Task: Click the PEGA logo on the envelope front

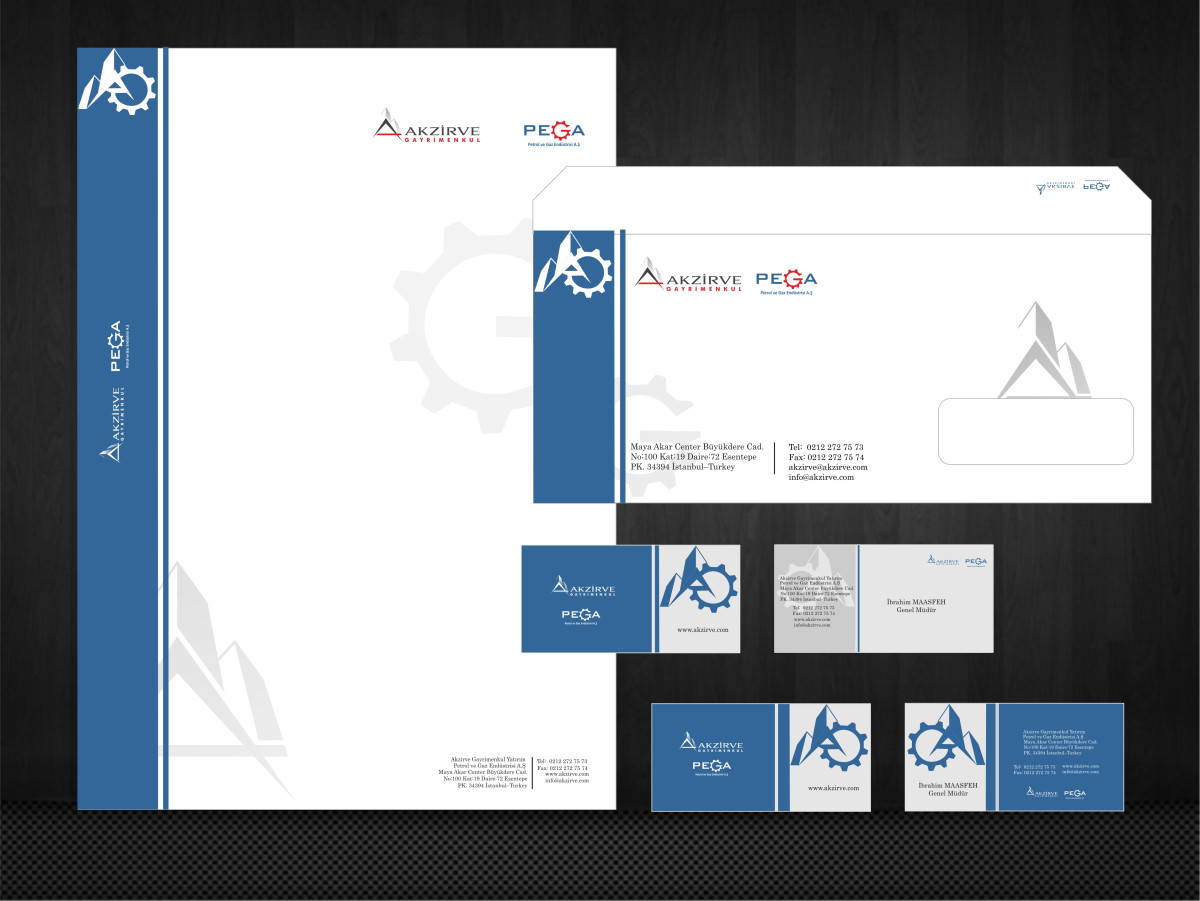Action: click(x=786, y=281)
